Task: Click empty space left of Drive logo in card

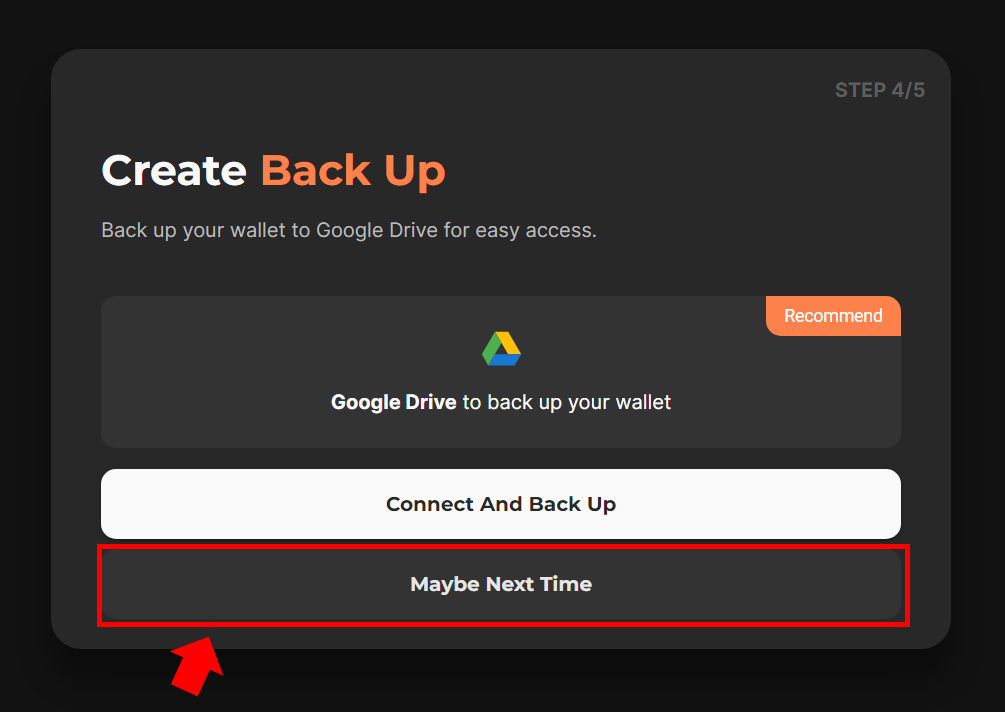Action: (x=250, y=350)
